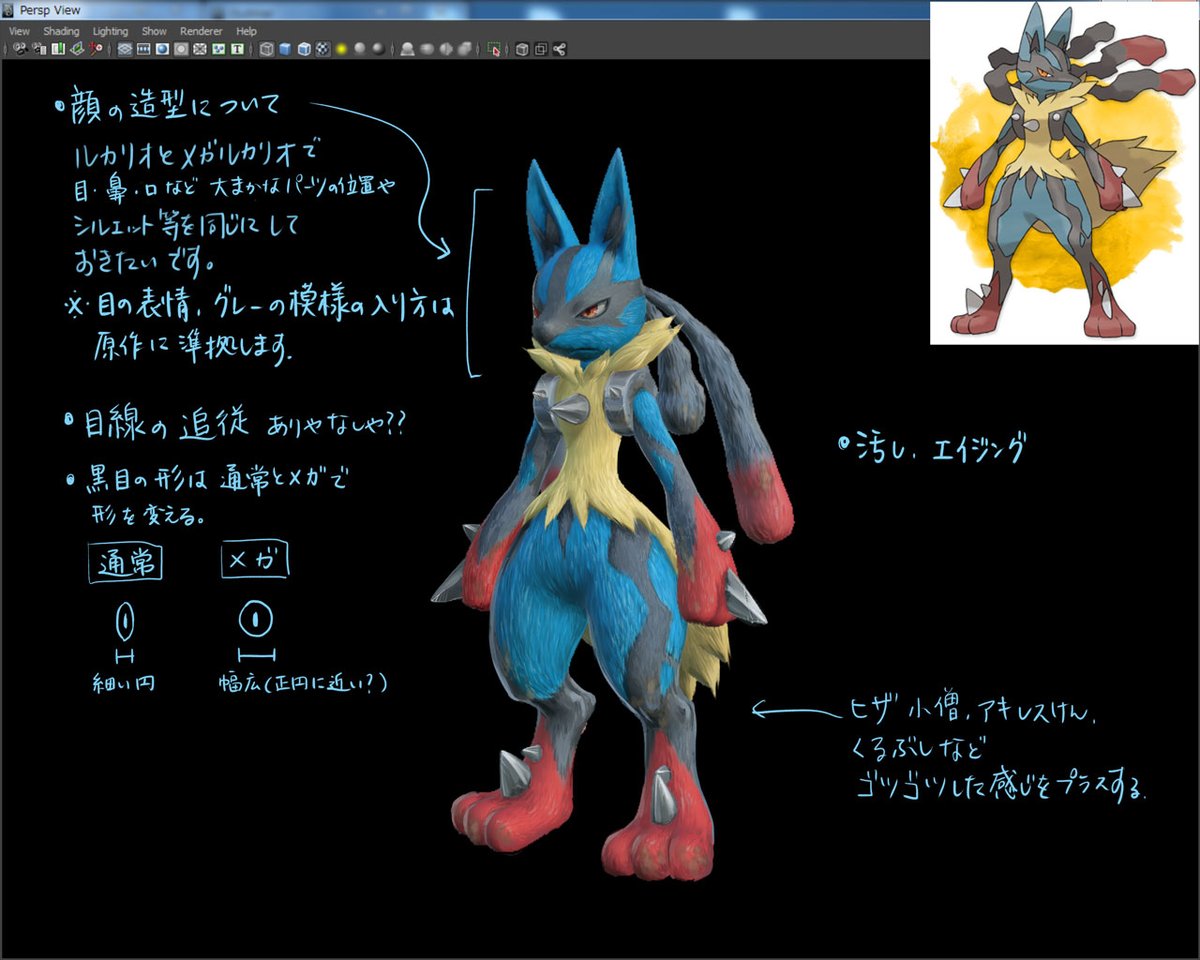1200x960 pixels.
Task: Click the grey oval motion blur icon
Action: (x=426, y=48)
